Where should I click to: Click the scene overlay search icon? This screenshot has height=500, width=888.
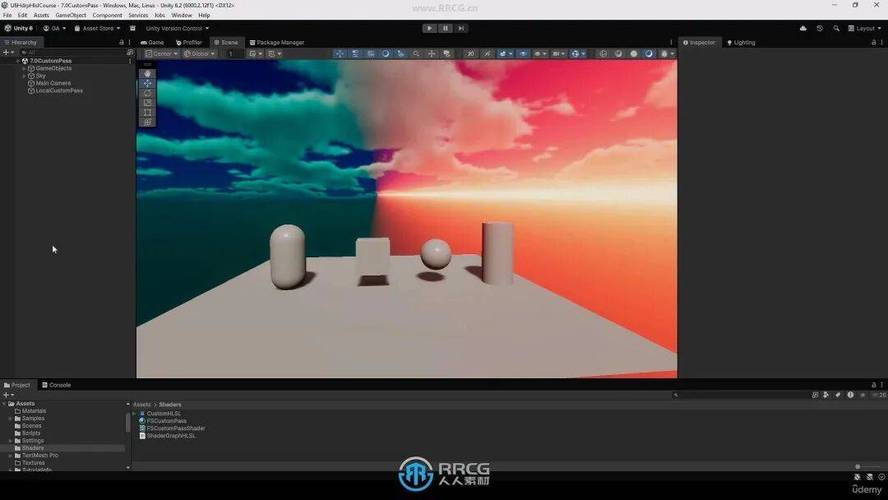pyautogui.click(x=416, y=54)
